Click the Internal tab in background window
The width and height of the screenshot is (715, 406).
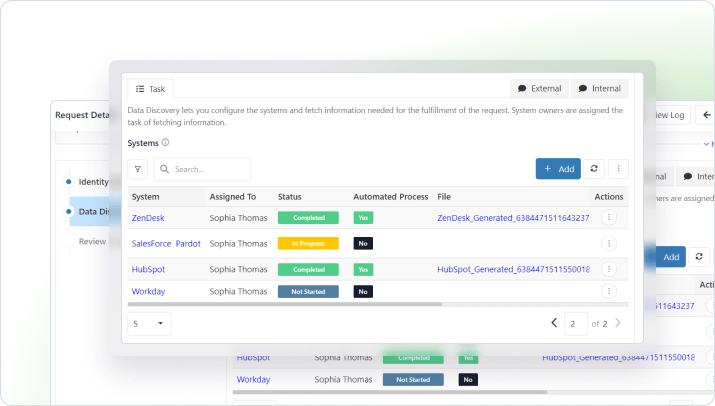tap(696, 177)
